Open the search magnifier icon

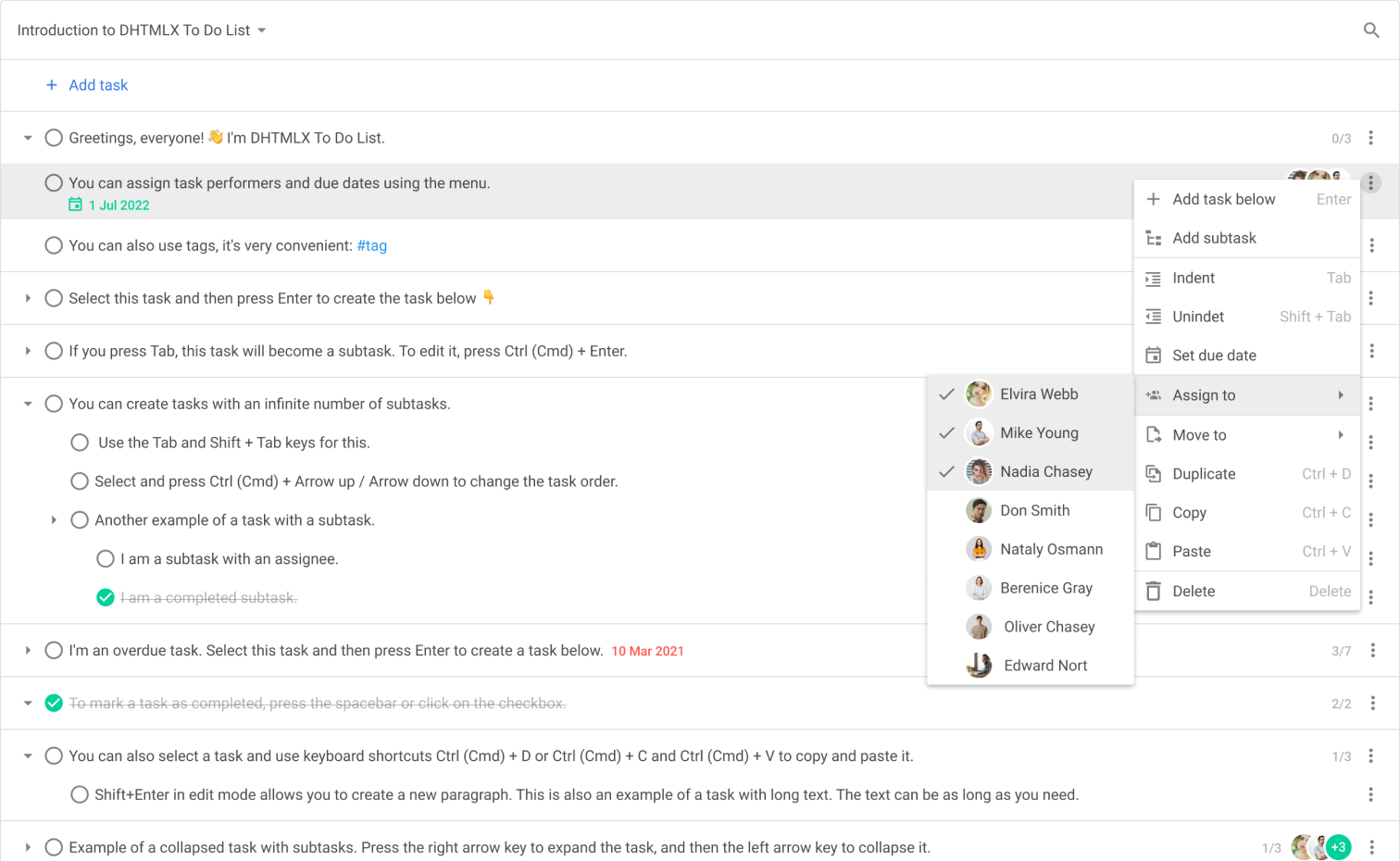1371,31
